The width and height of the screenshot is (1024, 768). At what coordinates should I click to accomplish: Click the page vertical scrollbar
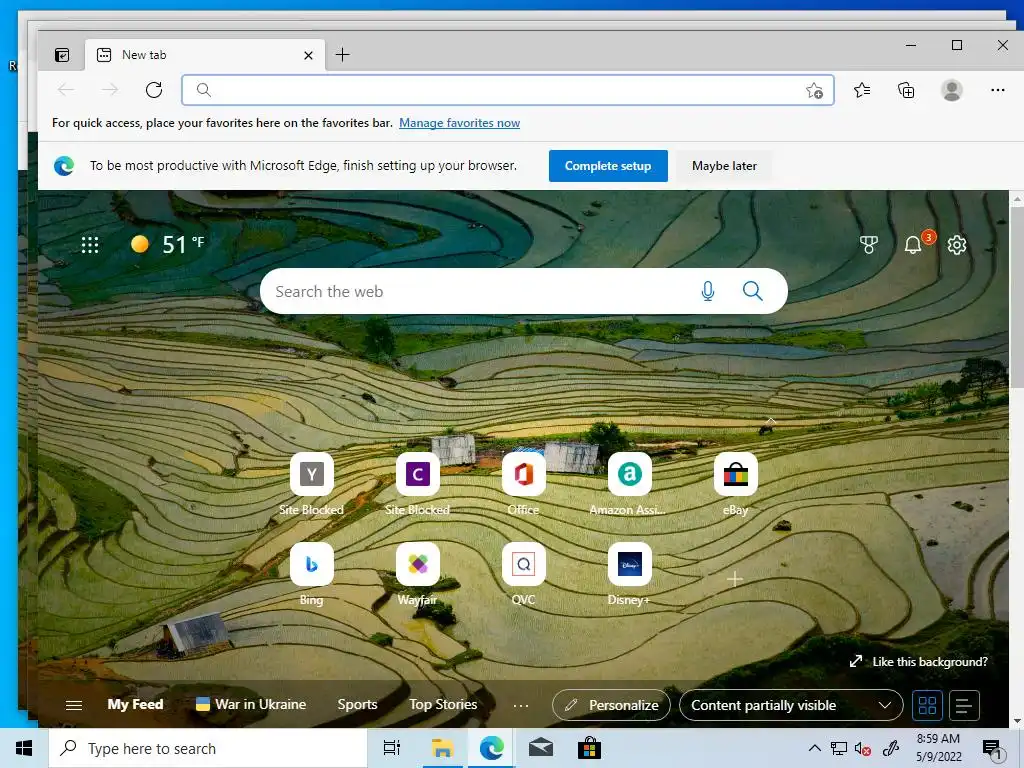[x=1017, y=297]
